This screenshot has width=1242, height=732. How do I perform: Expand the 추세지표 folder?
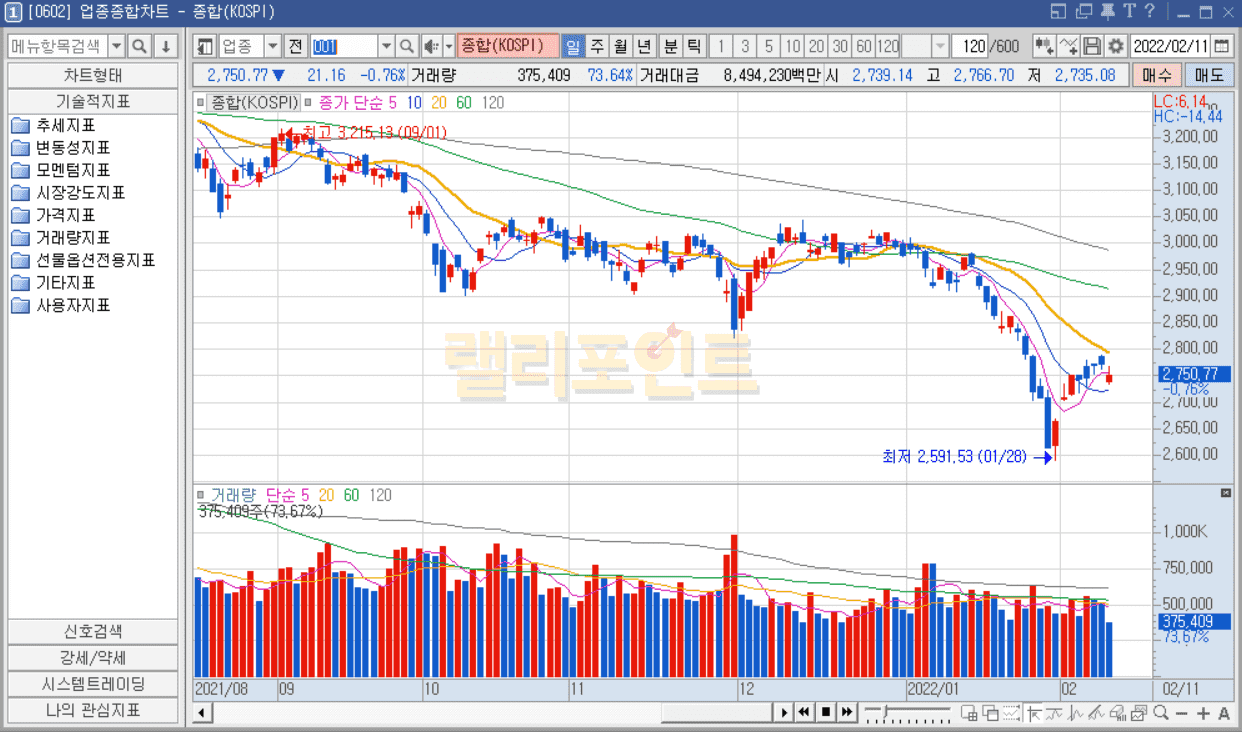(x=21, y=125)
